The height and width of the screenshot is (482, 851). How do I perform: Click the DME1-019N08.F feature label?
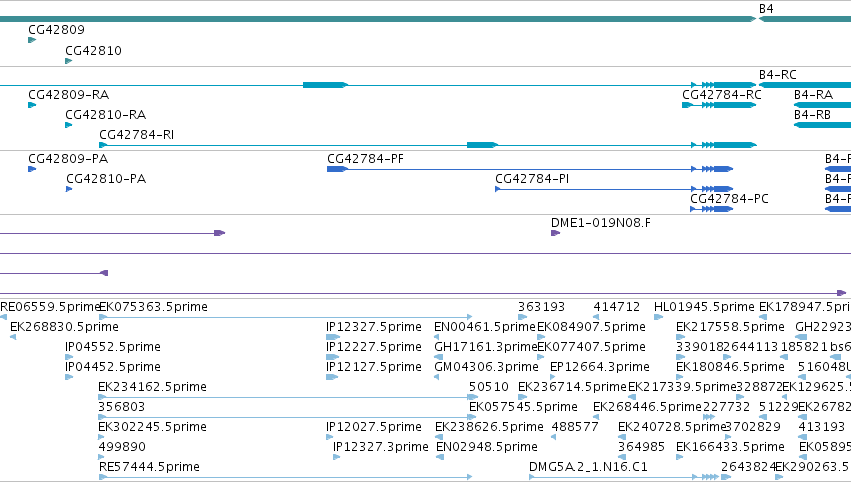[x=601, y=223]
